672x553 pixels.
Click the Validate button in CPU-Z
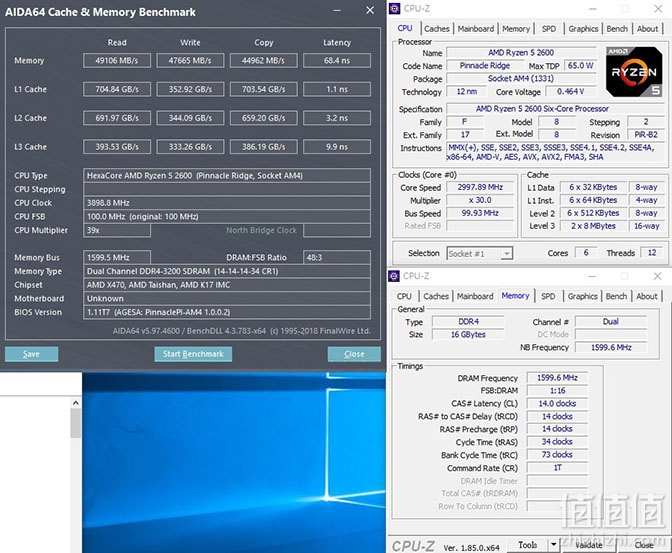tap(588, 545)
